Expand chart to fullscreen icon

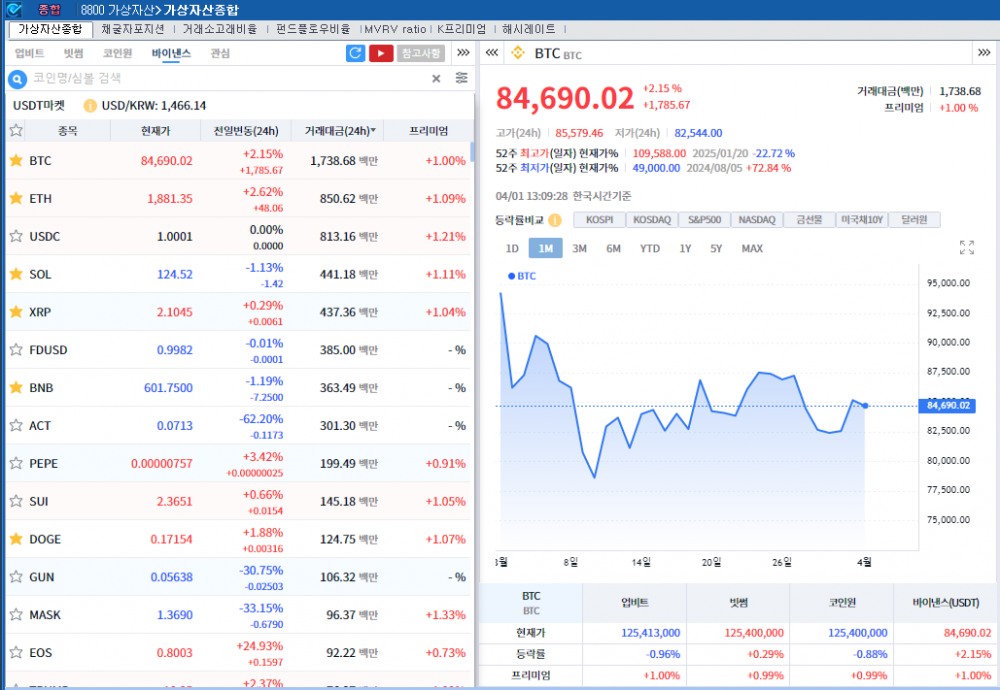coord(966,248)
